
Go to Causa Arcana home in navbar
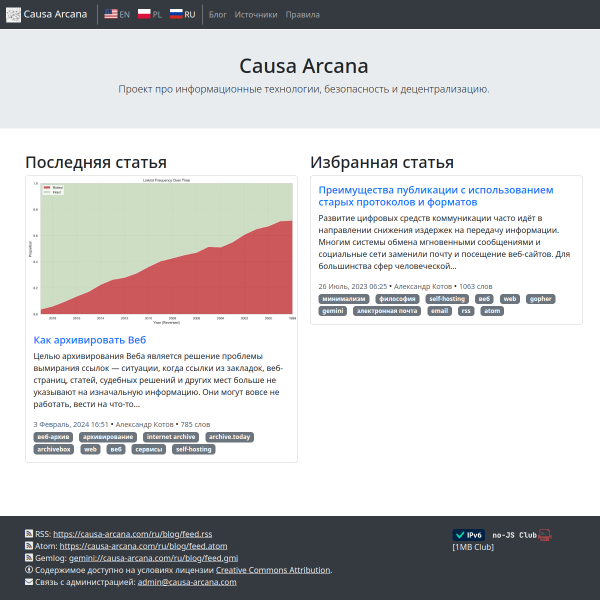pyautogui.click(x=55, y=14)
